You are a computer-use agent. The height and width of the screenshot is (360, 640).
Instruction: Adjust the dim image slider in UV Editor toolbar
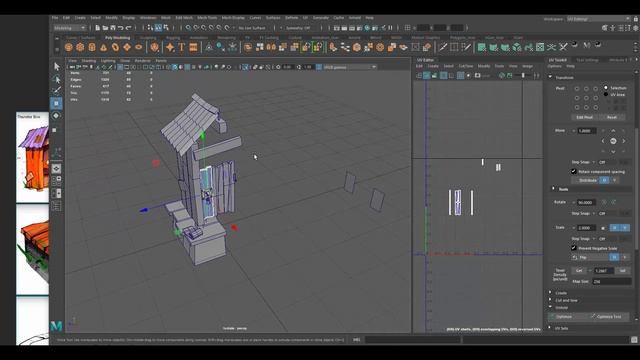(523, 76)
